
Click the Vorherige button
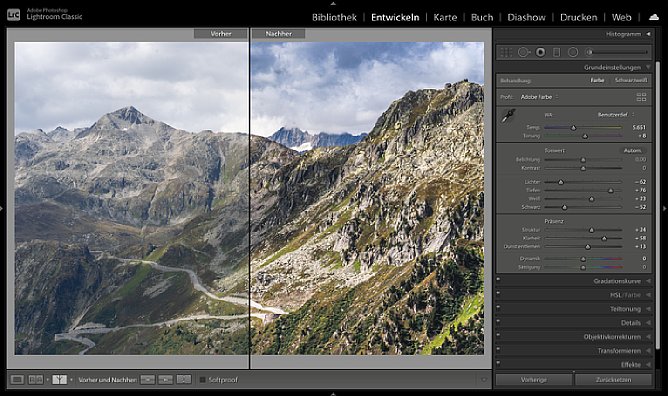(534, 380)
